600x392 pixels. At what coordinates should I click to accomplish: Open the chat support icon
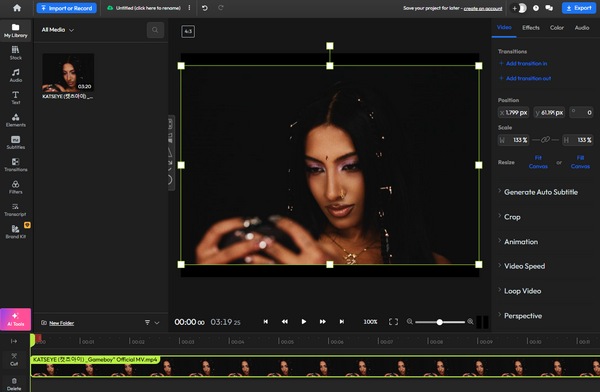pyautogui.click(x=549, y=8)
